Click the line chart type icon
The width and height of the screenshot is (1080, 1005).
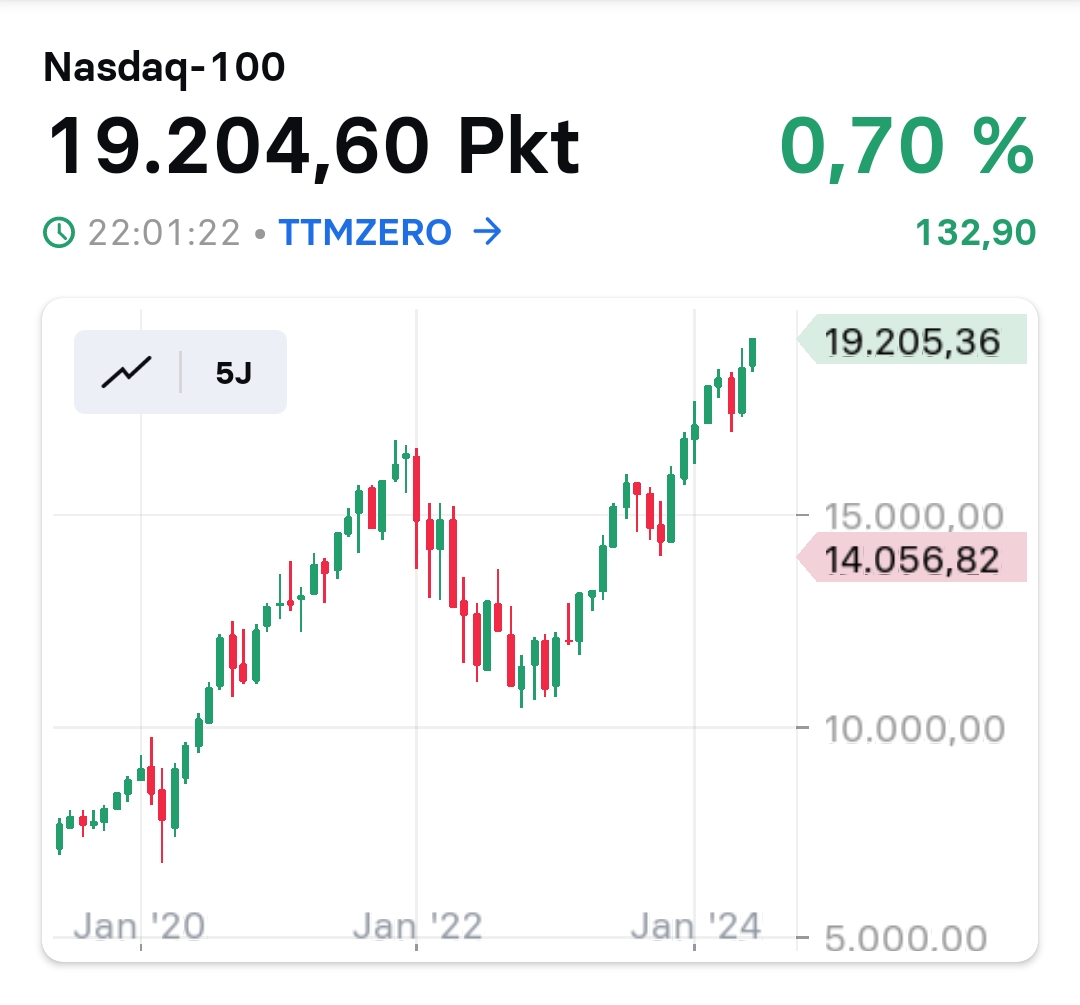click(127, 372)
